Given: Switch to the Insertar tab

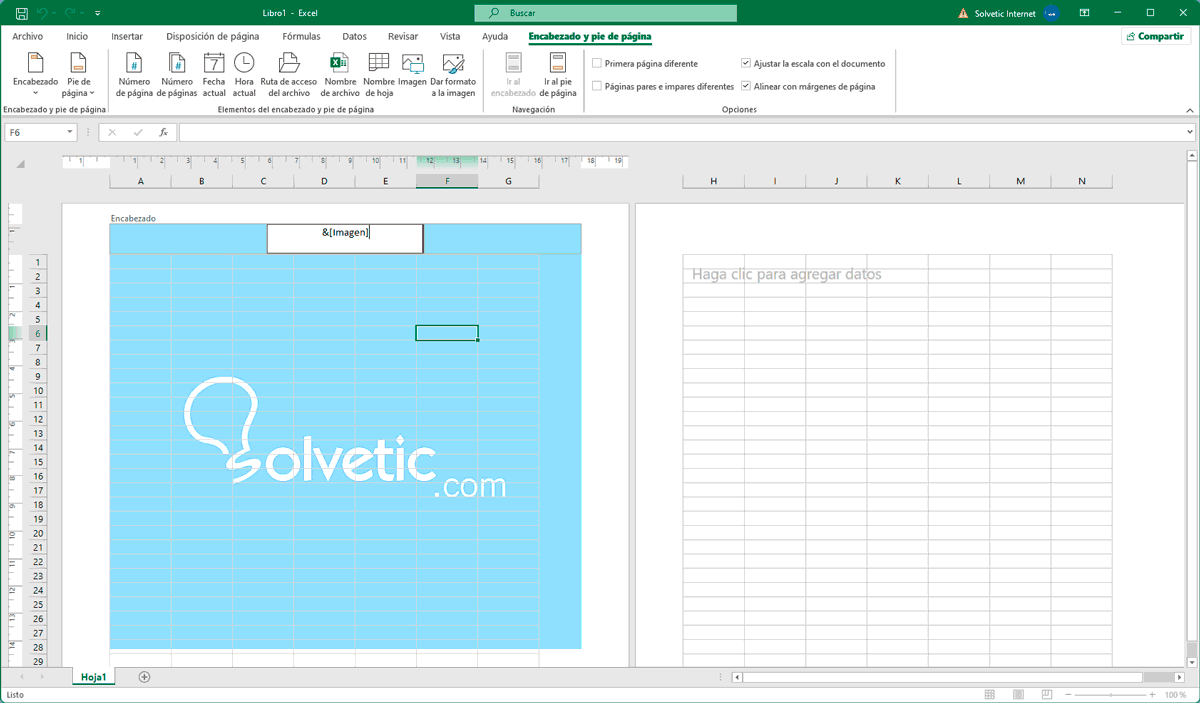Looking at the screenshot, I should point(127,36).
